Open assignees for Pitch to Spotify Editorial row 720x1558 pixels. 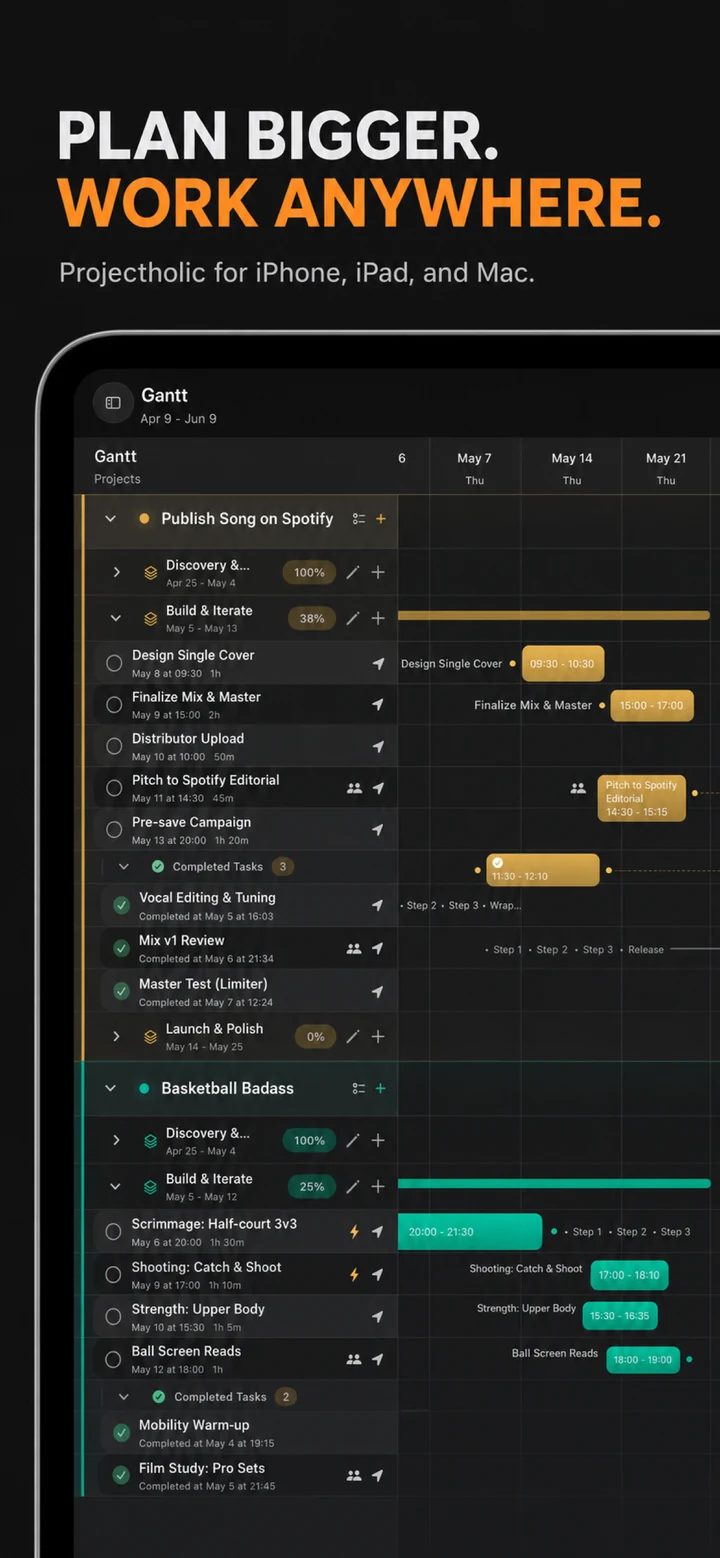(354, 788)
